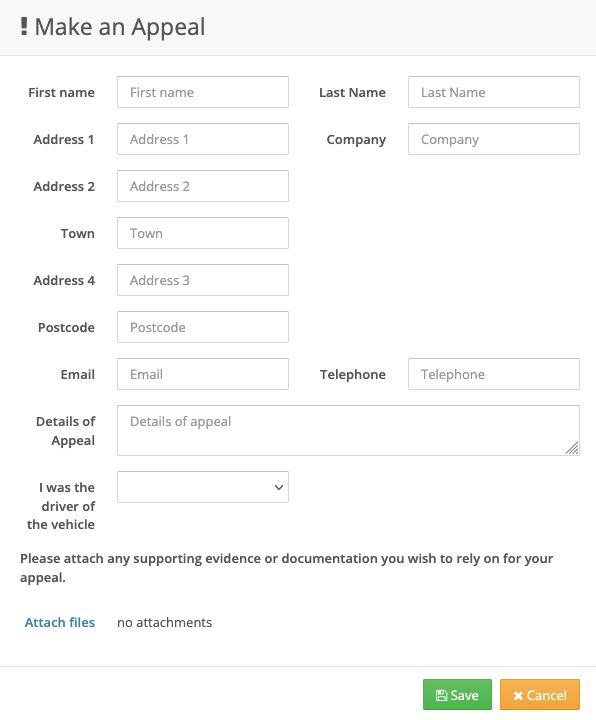The image size is (596, 720).
Task: Focus the First name field
Action: [x=203, y=92]
